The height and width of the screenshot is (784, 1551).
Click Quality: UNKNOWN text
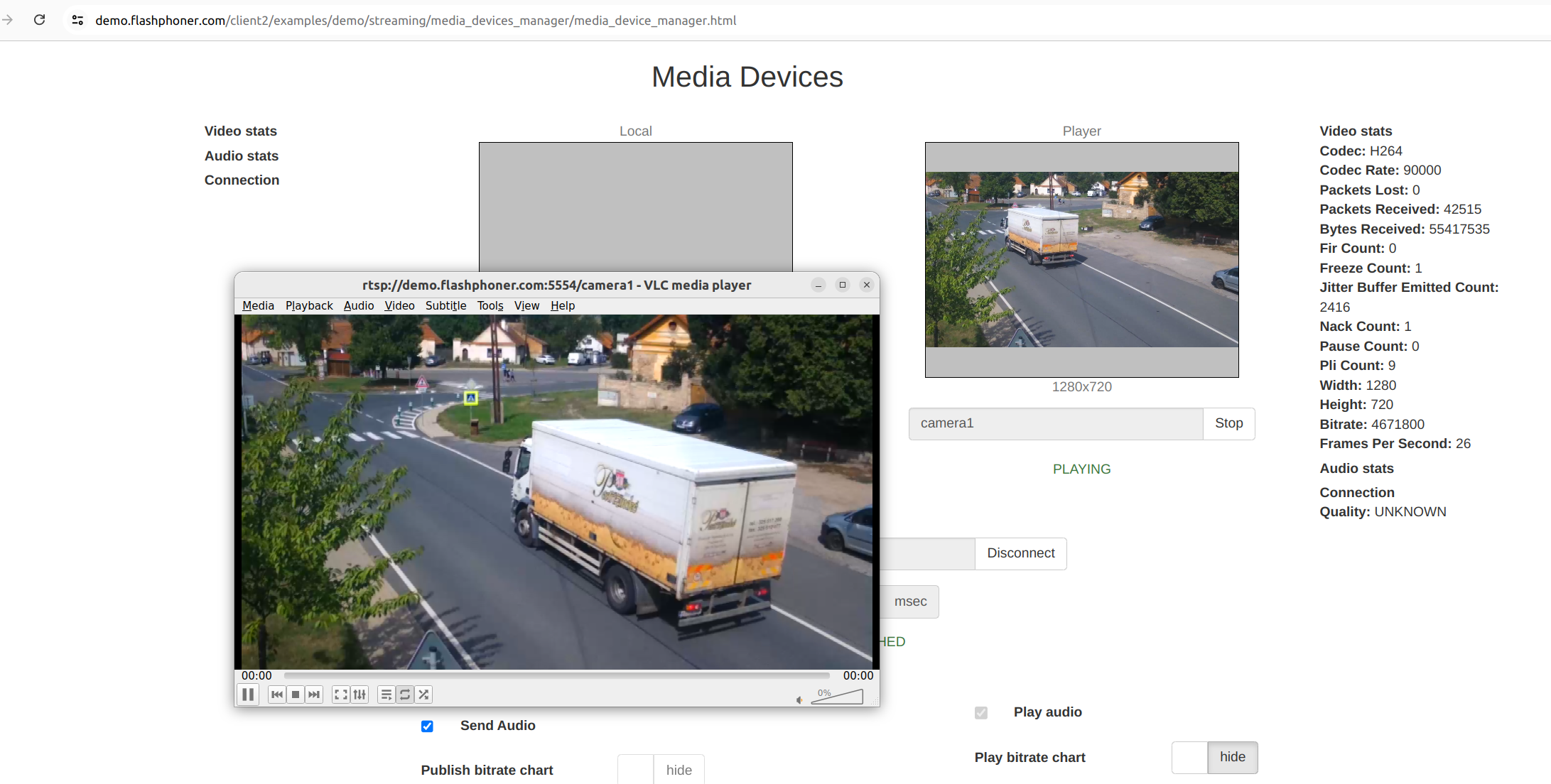[x=1383, y=512]
